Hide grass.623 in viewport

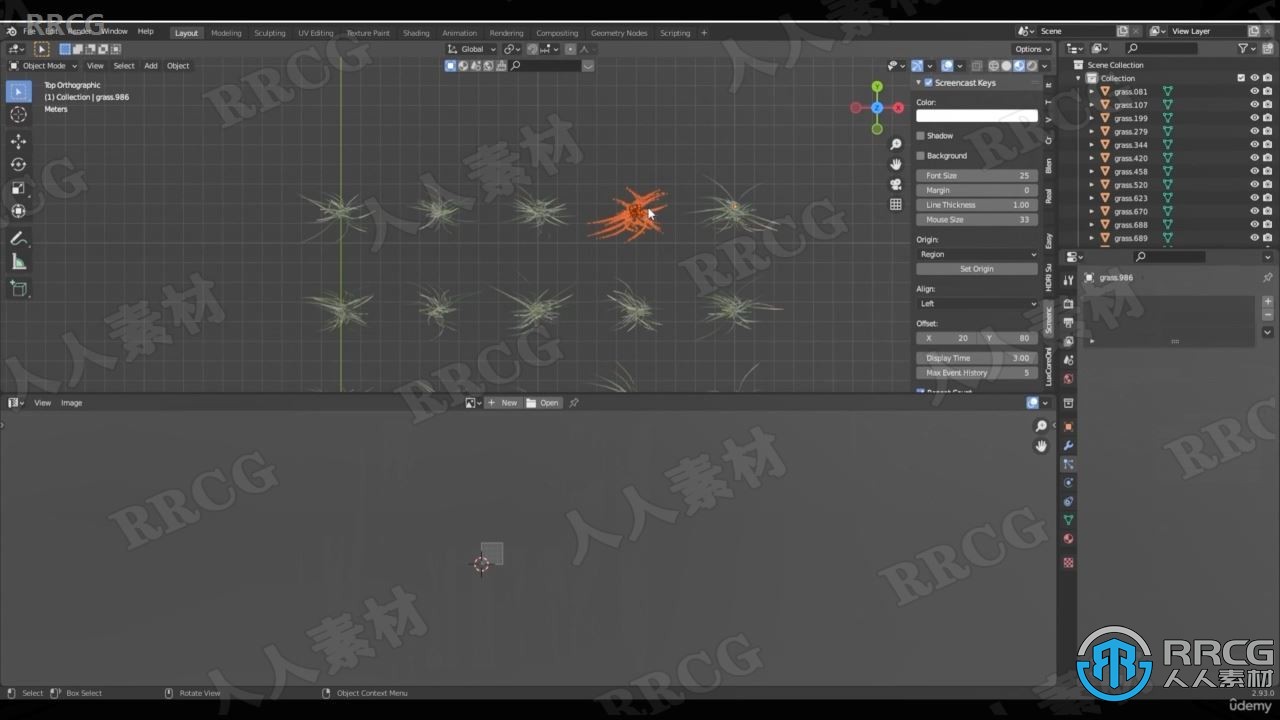(1254, 198)
